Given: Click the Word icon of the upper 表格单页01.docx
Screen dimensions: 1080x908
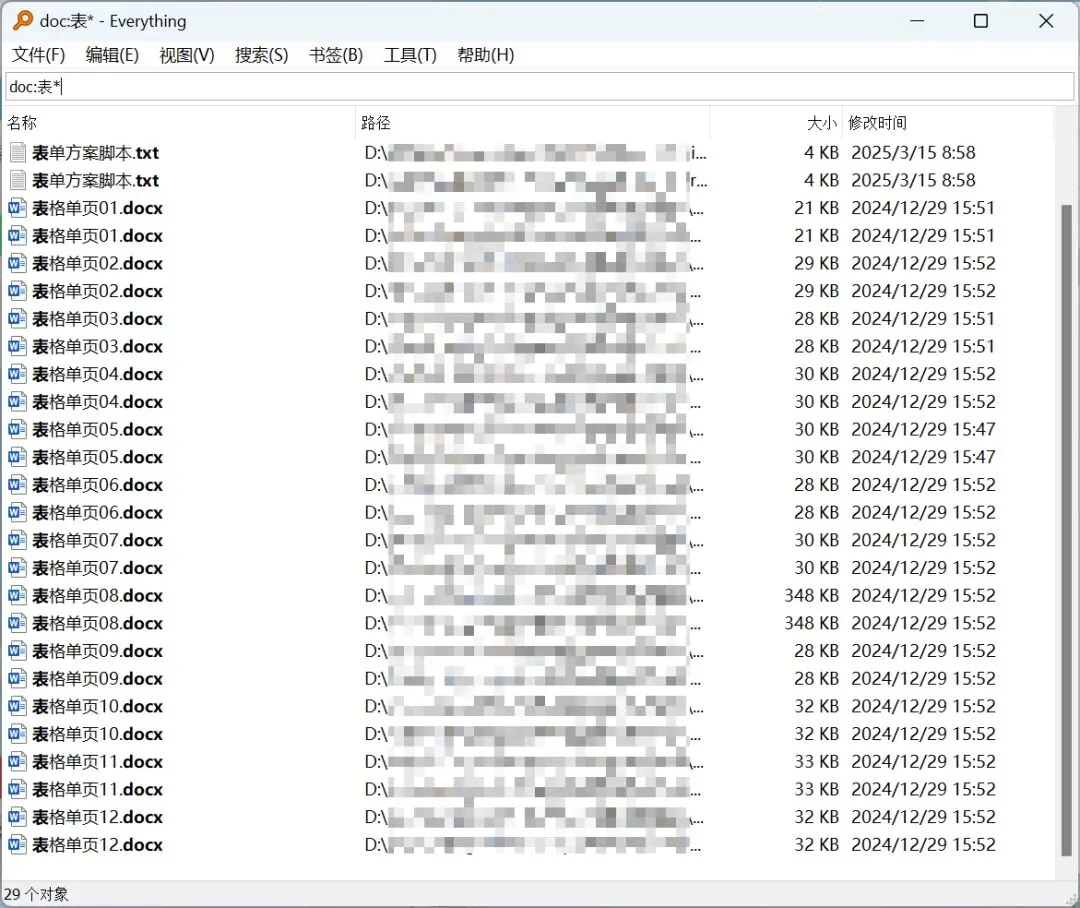Looking at the screenshot, I should pos(17,207).
